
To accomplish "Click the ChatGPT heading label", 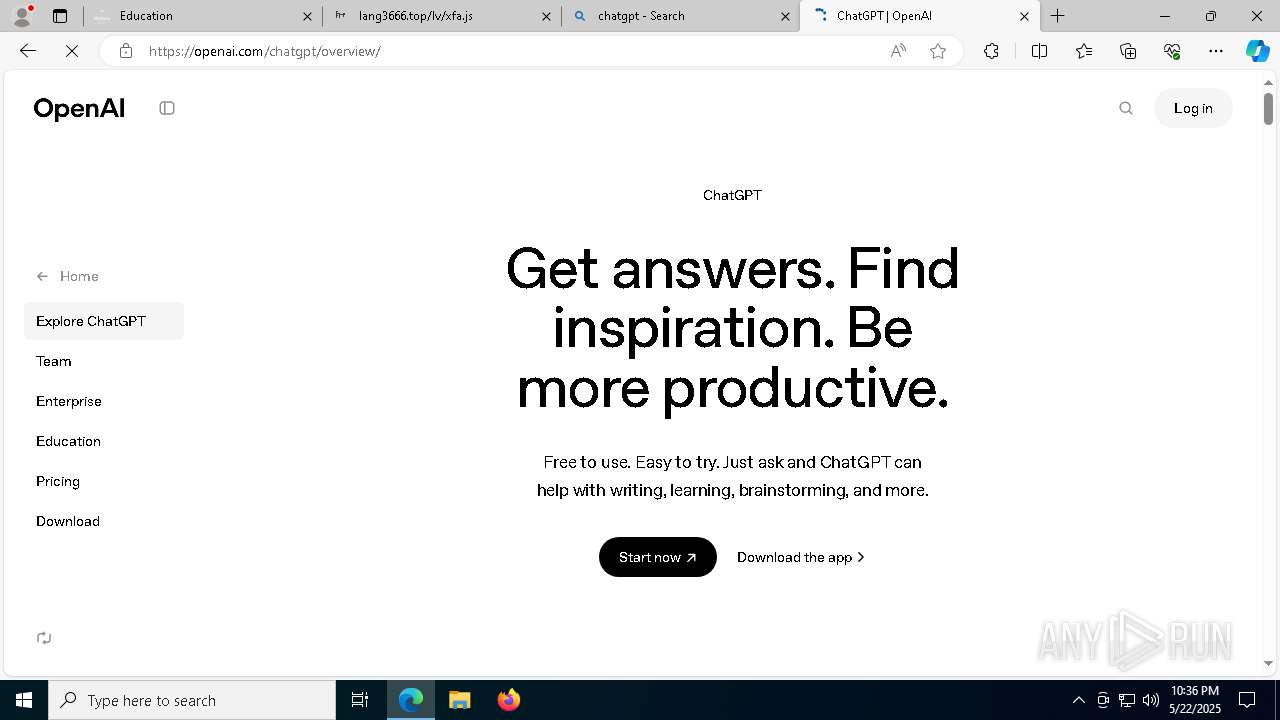I will click(x=732, y=195).
